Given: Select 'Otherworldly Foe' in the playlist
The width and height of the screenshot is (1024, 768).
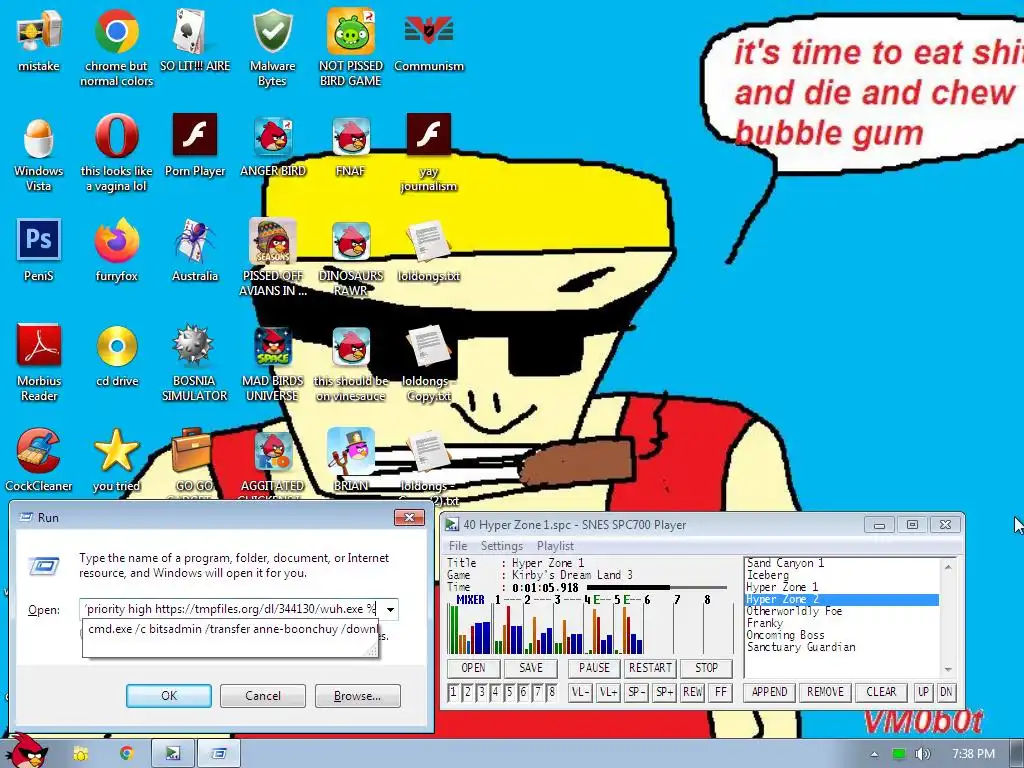Looking at the screenshot, I should click(x=794, y=611).
